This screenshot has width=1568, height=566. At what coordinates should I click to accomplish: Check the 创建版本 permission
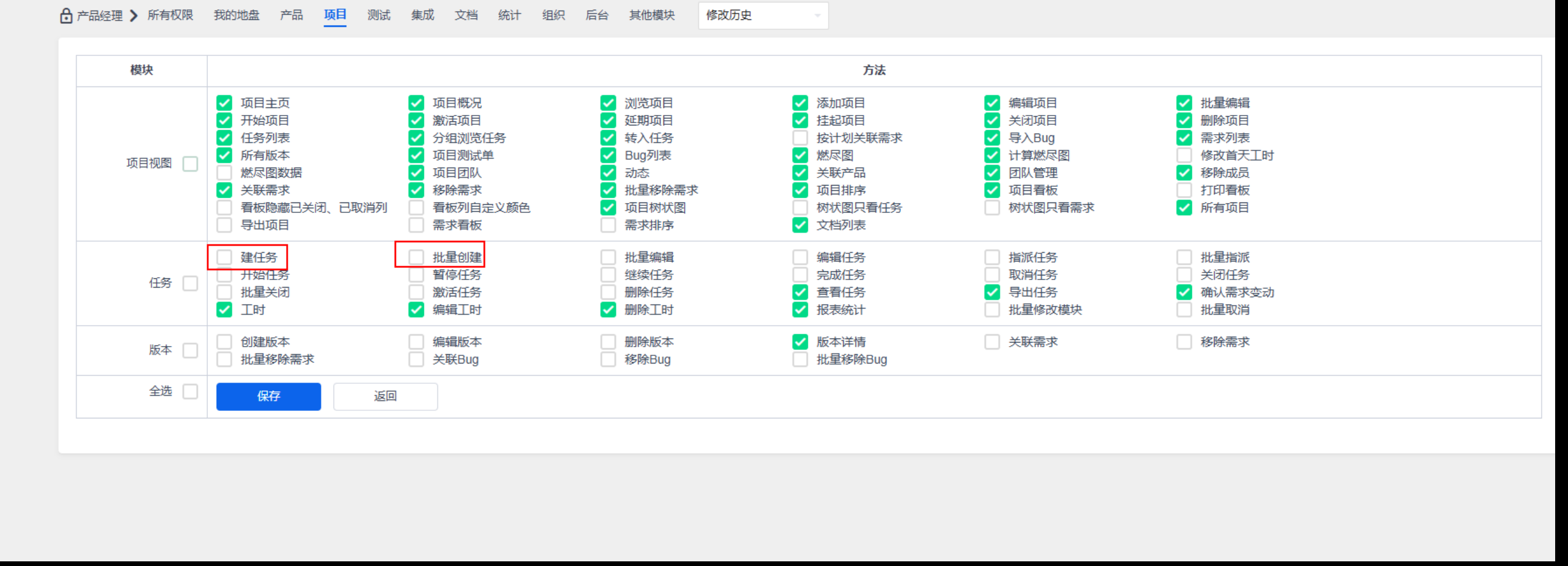tap(224, 342)
